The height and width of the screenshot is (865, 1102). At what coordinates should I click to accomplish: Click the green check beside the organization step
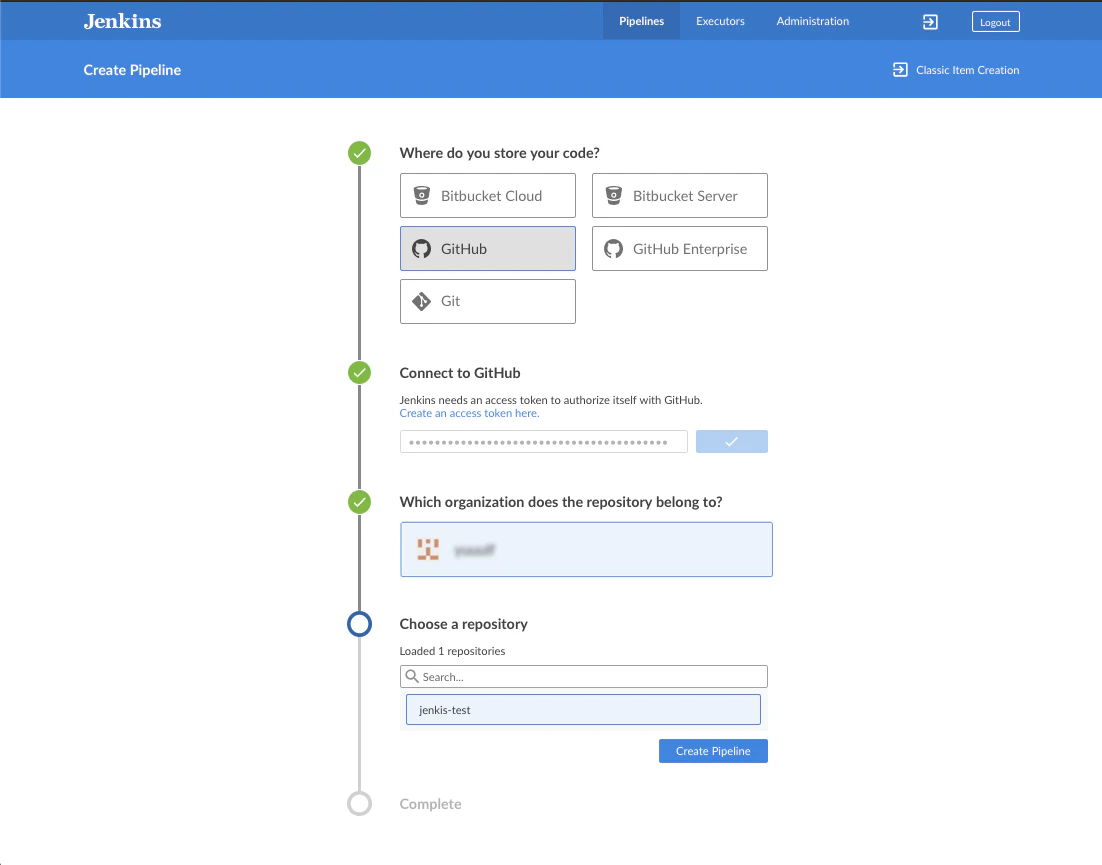coord(359,502)
